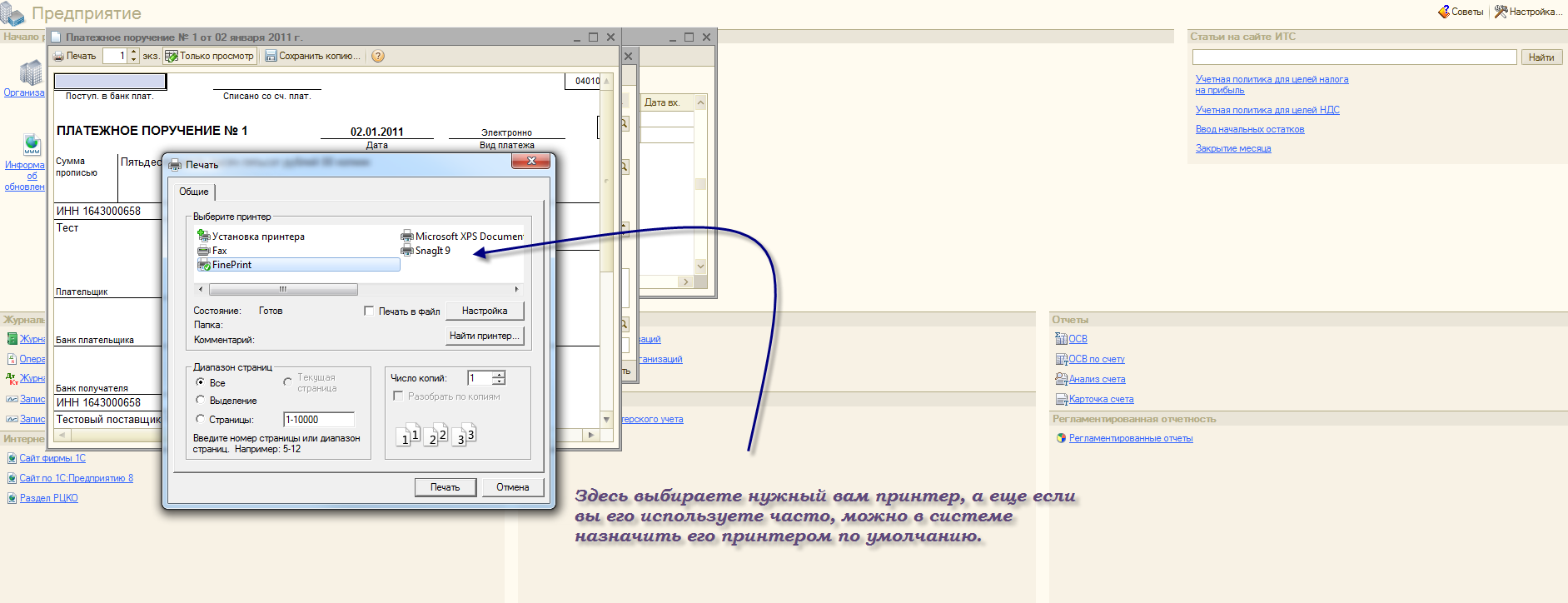Click Сохранить копию save icon
1568x603 pixels.
click(271, 57)
